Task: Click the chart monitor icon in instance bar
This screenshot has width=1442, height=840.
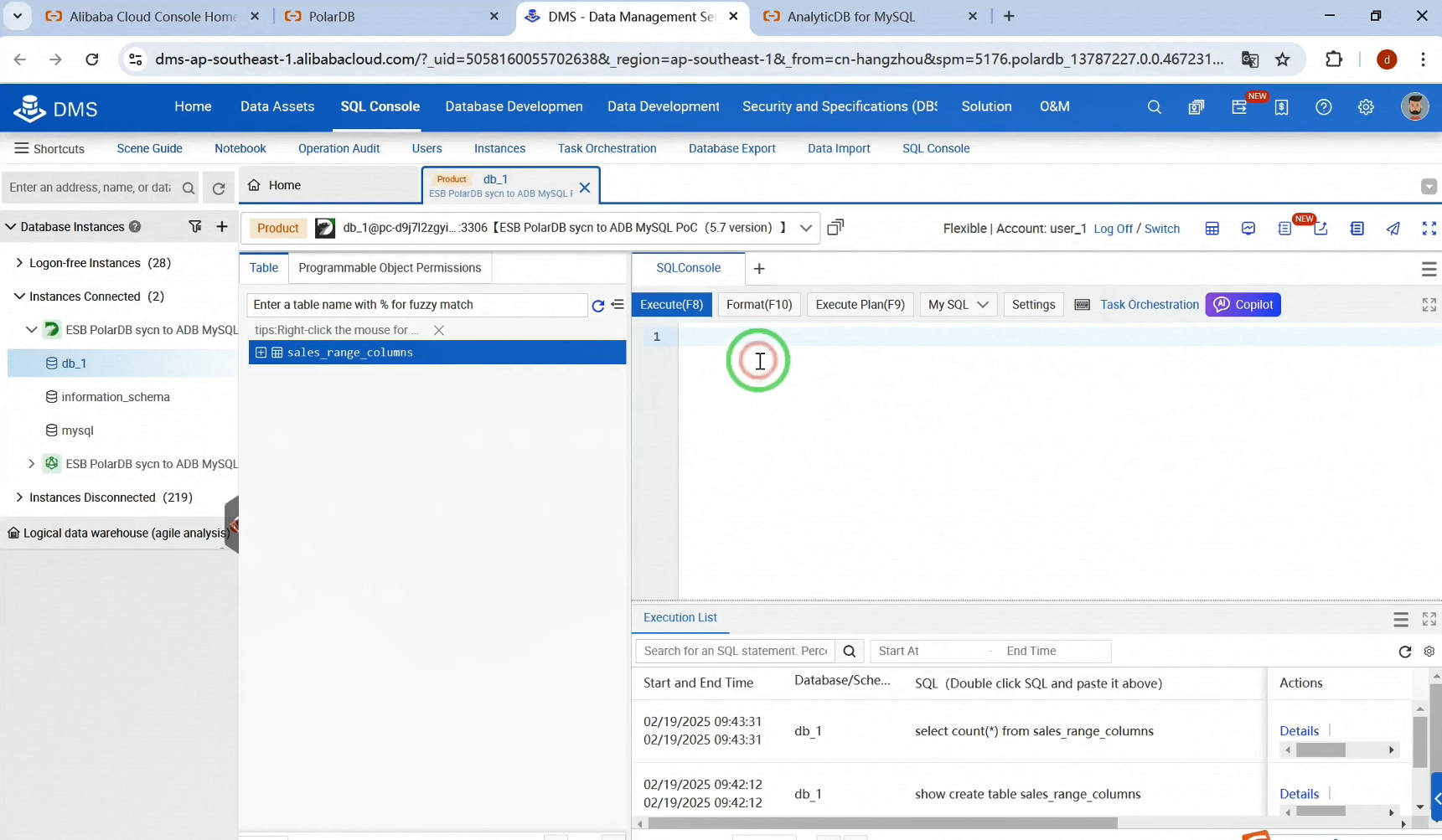Action: point(1248,229)
